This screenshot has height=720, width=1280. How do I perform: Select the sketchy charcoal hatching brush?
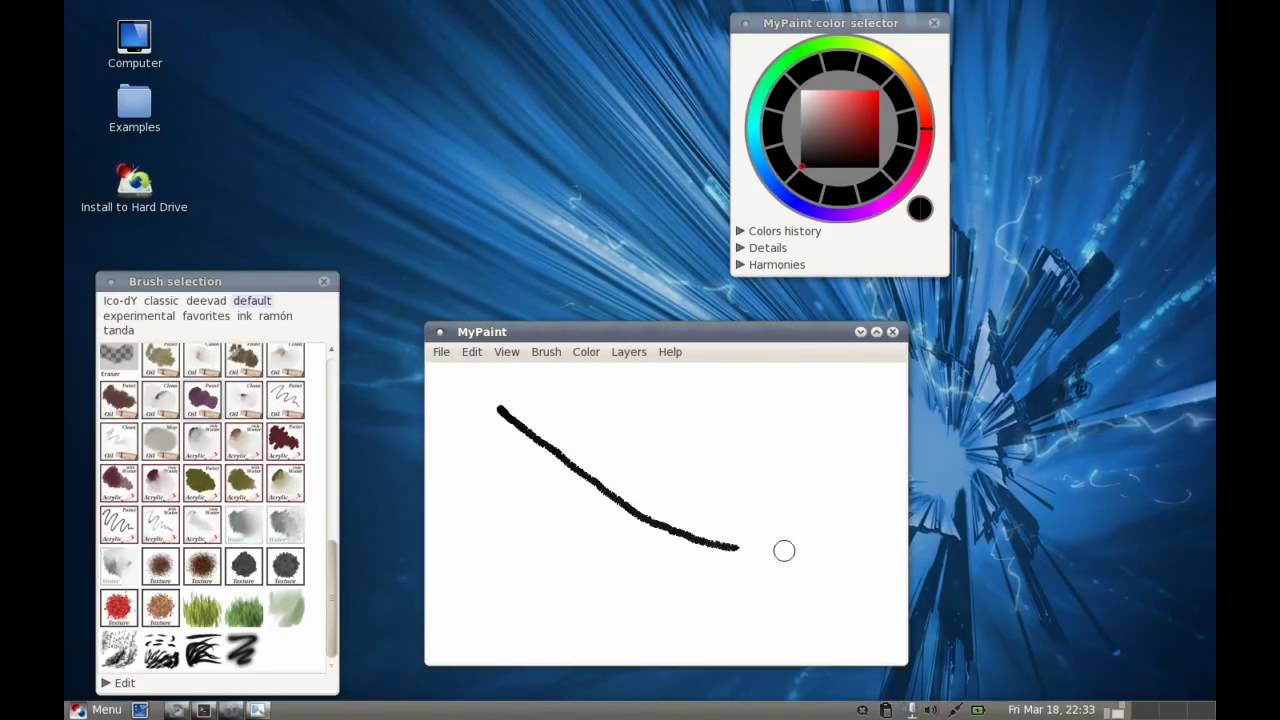coord(119,649)
